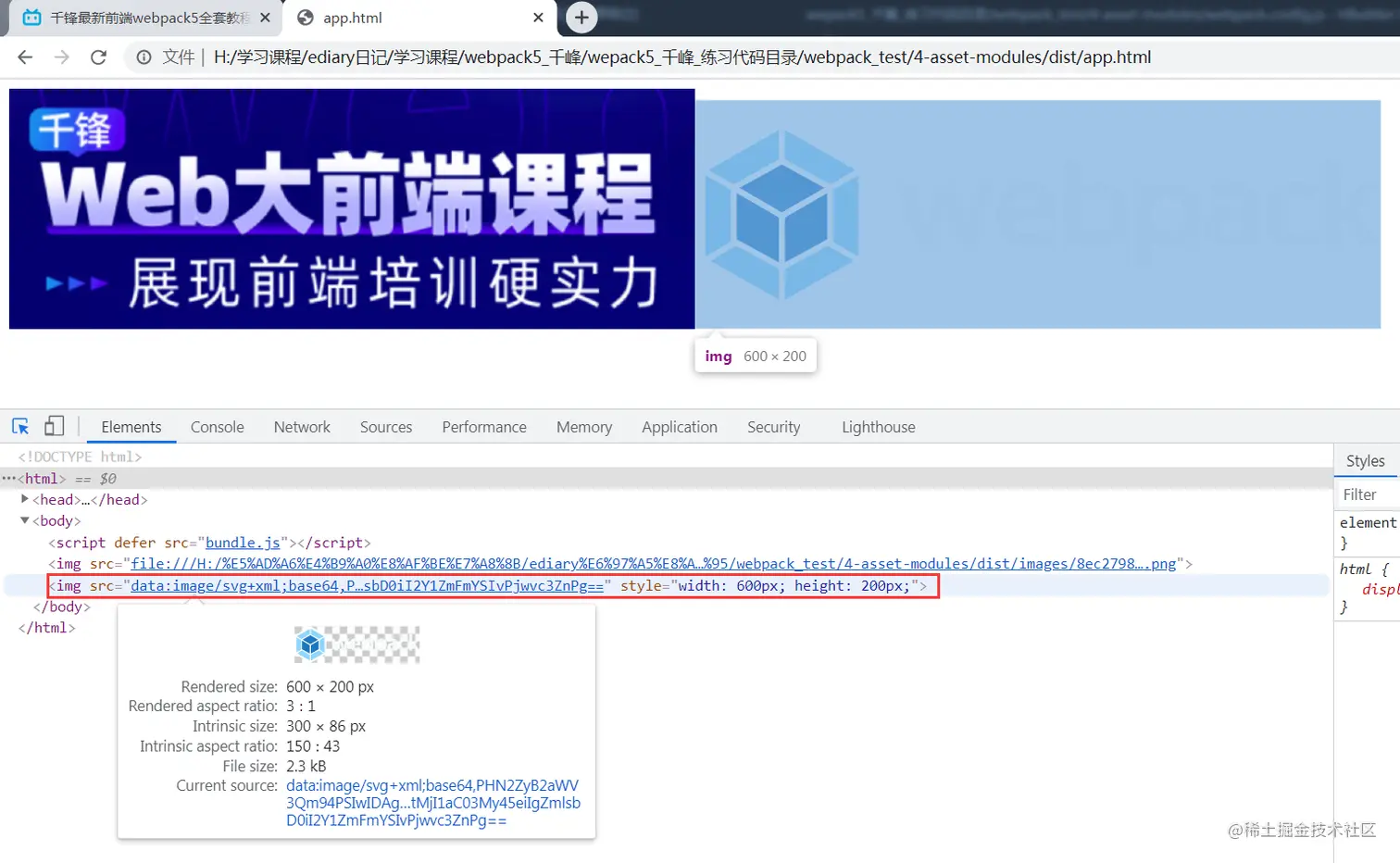This screenshot has height=863, width=1400.
Task: Click the address bar URL text
Action: (x=682, y=57)
